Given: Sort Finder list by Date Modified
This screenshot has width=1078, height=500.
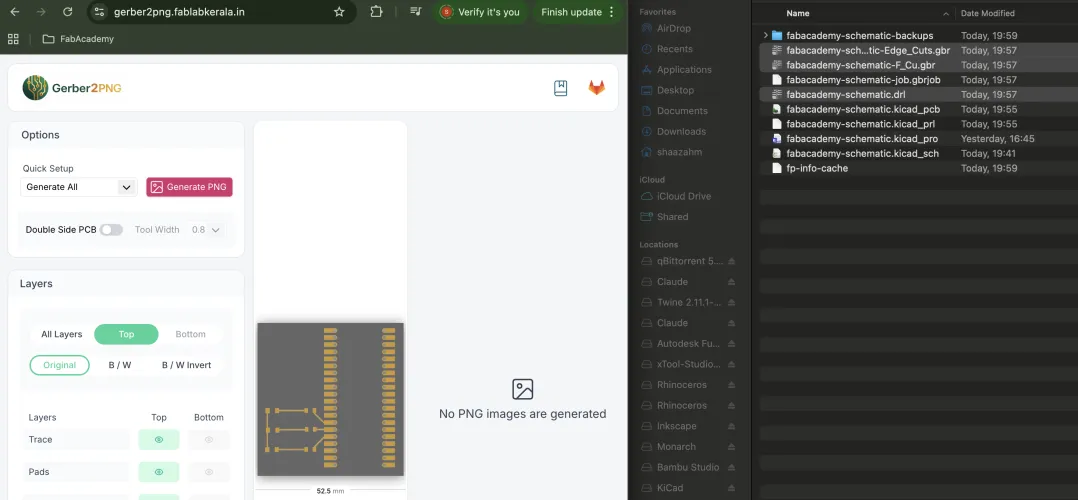Looking at the screenshot, I should click(987, 13).
